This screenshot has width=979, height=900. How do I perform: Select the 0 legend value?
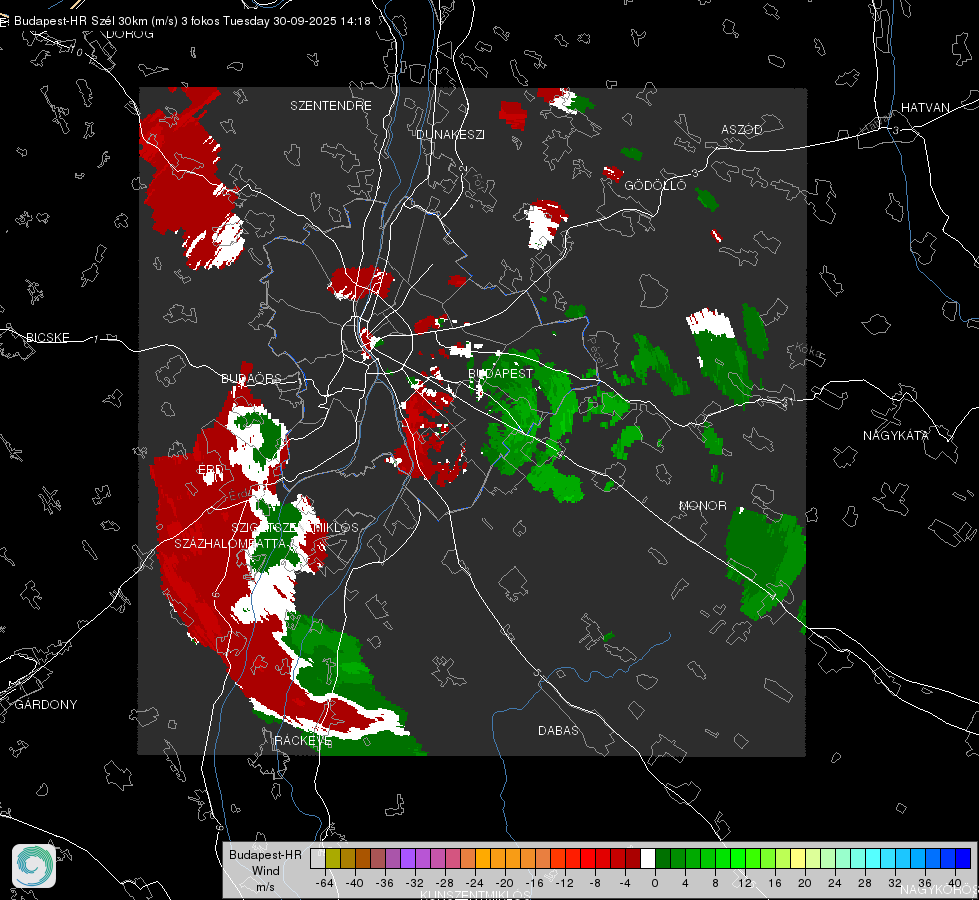tap(655, 883)
